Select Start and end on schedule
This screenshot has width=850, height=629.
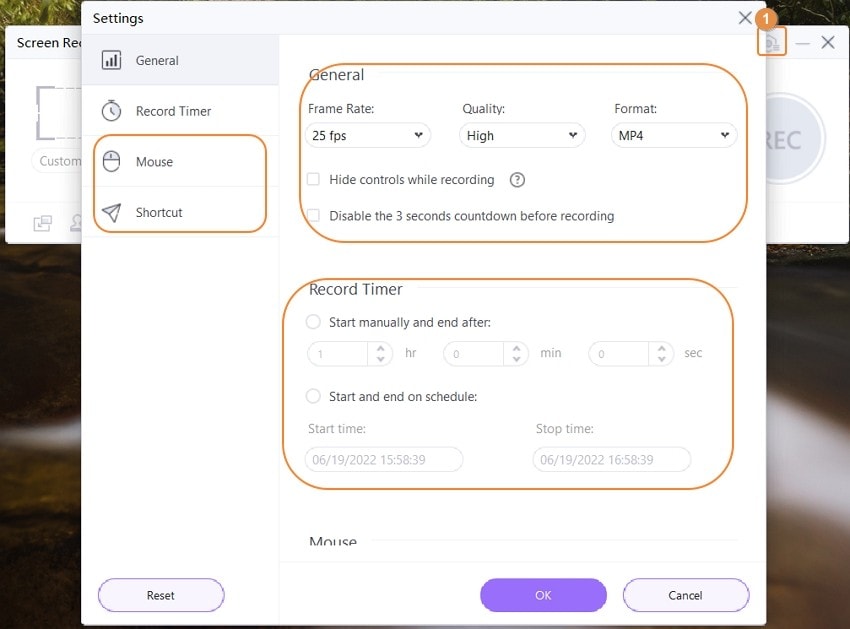point(313,396)
